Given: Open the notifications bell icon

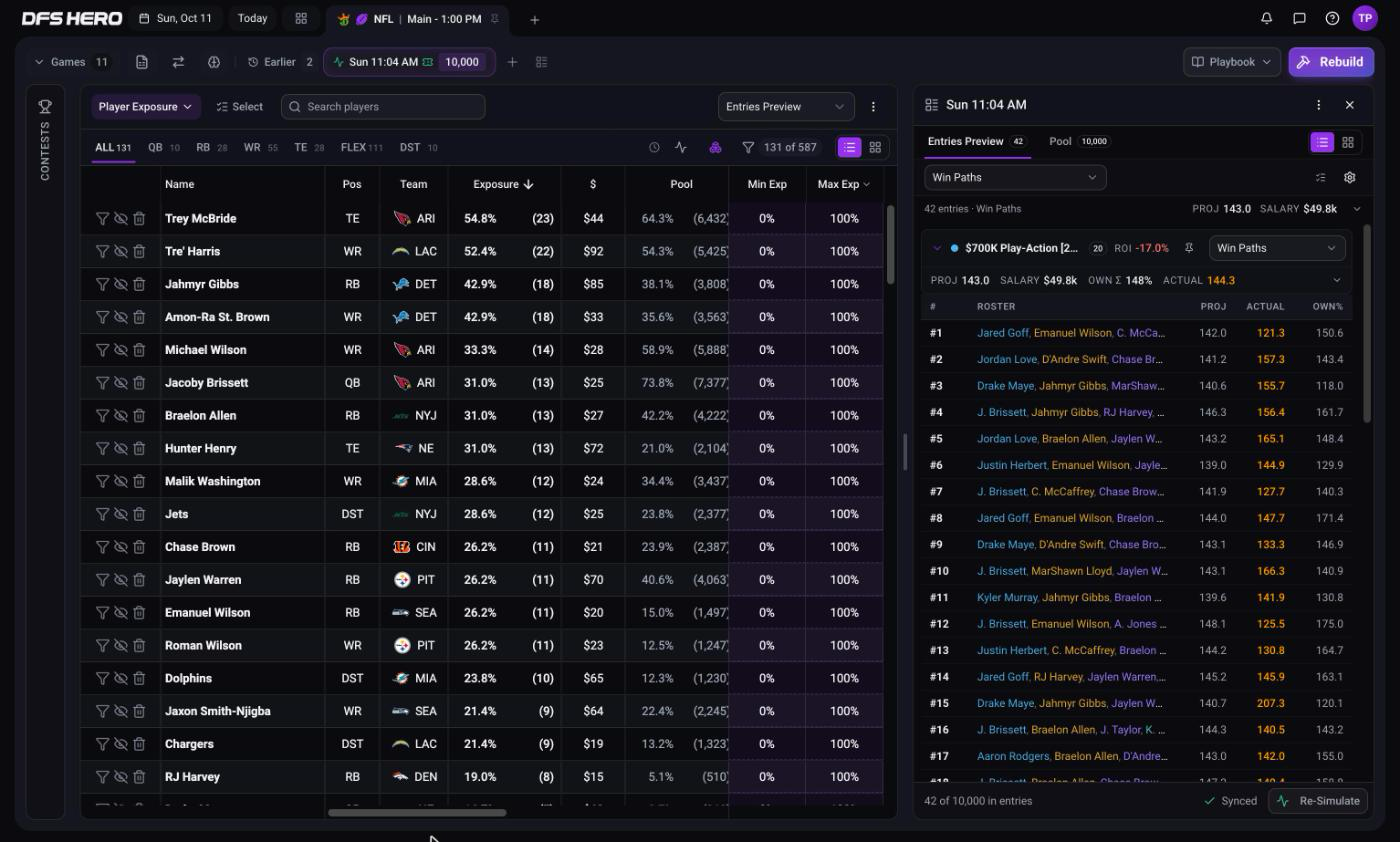Looking at the screenshot, I should coord(1267,18).
